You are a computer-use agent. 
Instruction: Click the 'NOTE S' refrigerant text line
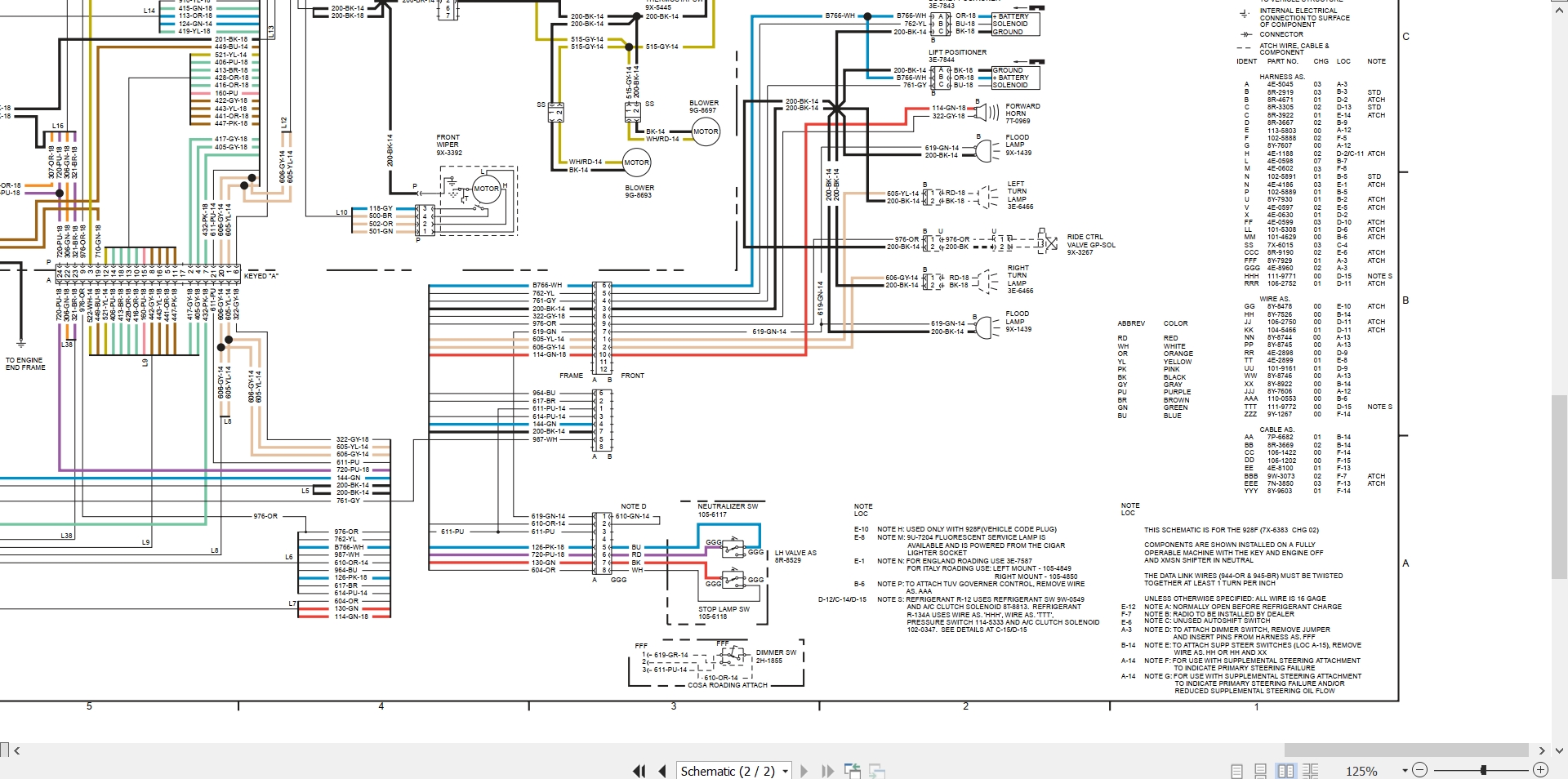click(981, 599)
